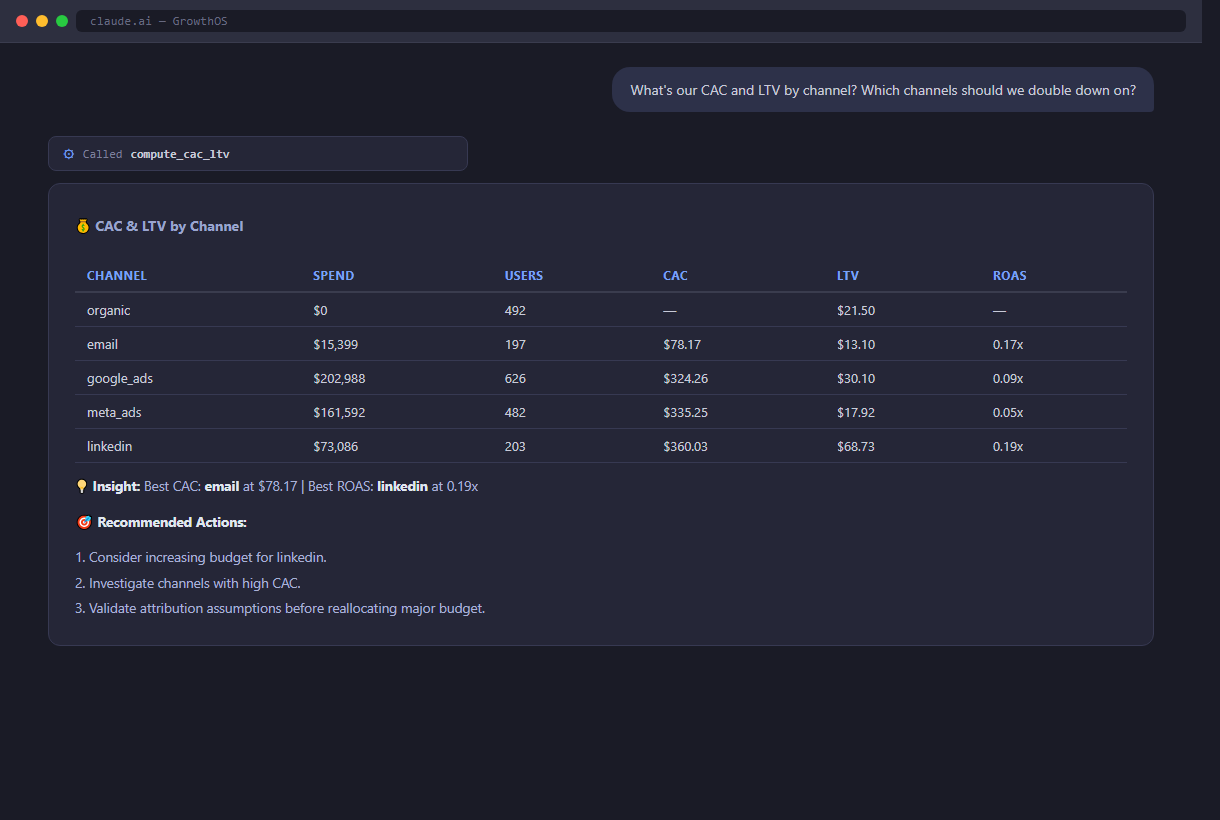Click the SPEND column header

point(334,276)
